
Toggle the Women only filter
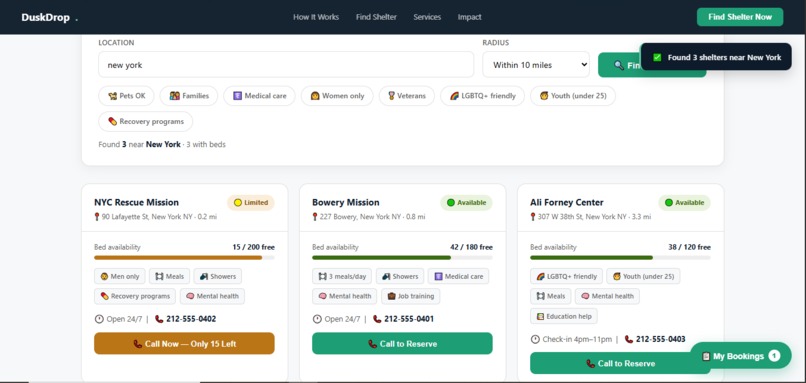coord(337,96)
